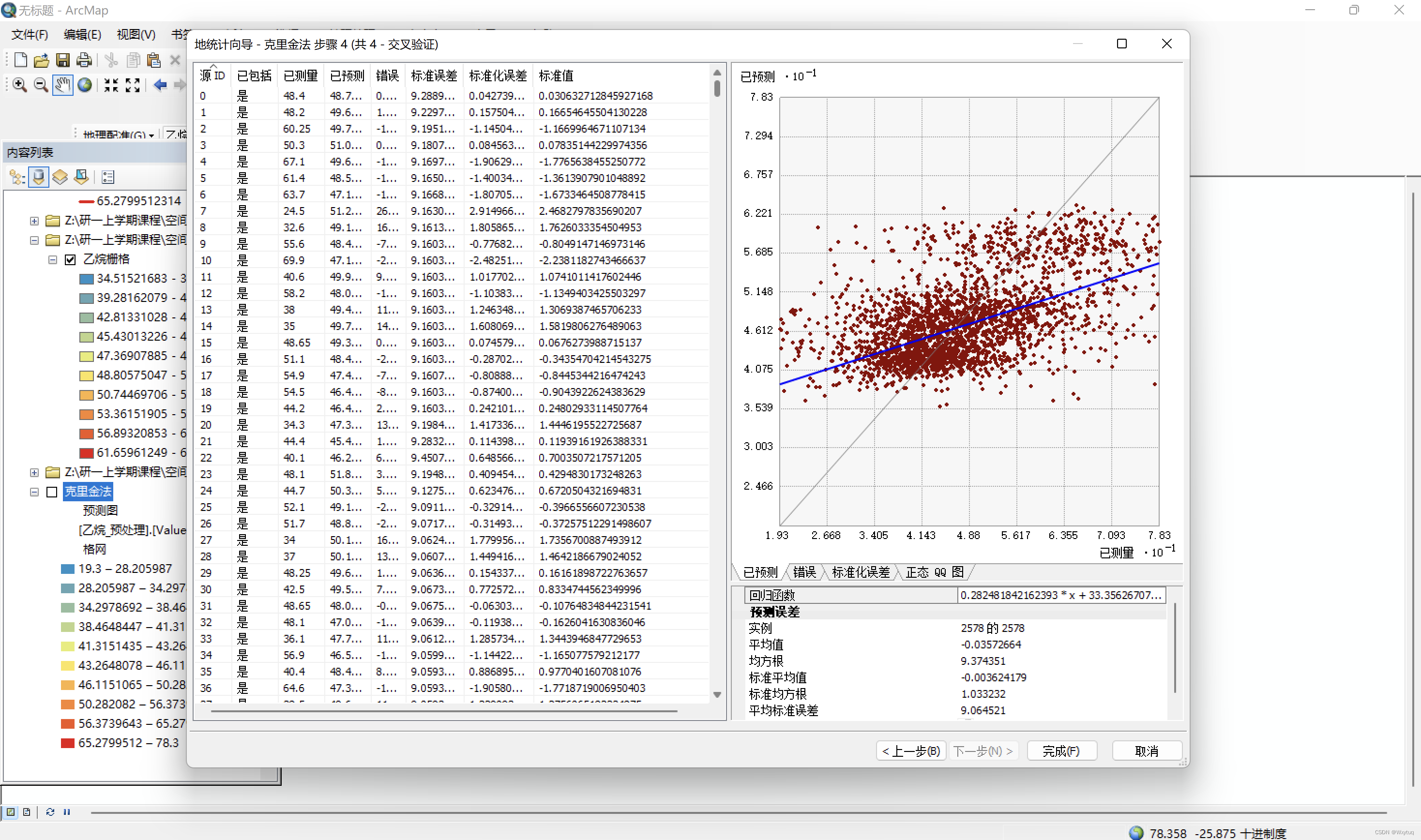The width and height of the screenshot is (1421, 840).
Task: Switch to the 错误 chart tab
Action: [804, 572]
